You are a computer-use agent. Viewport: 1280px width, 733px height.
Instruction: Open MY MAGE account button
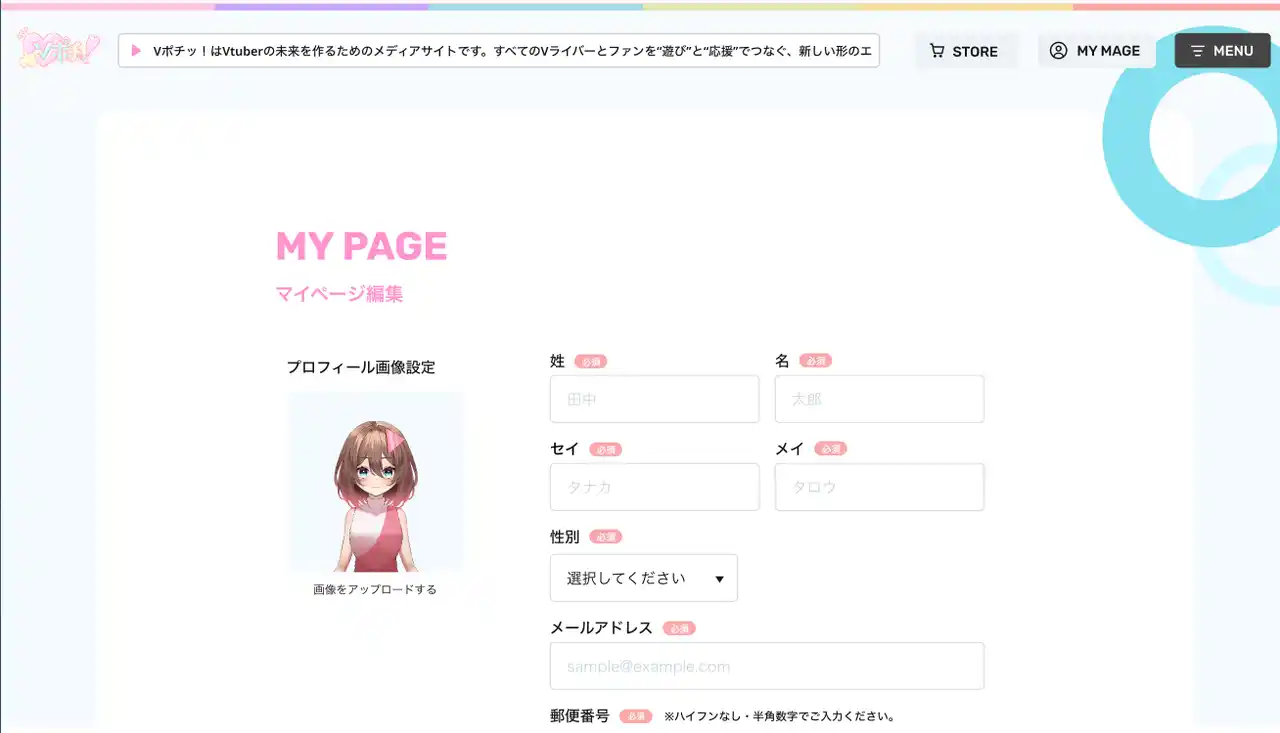(1097, 51)
